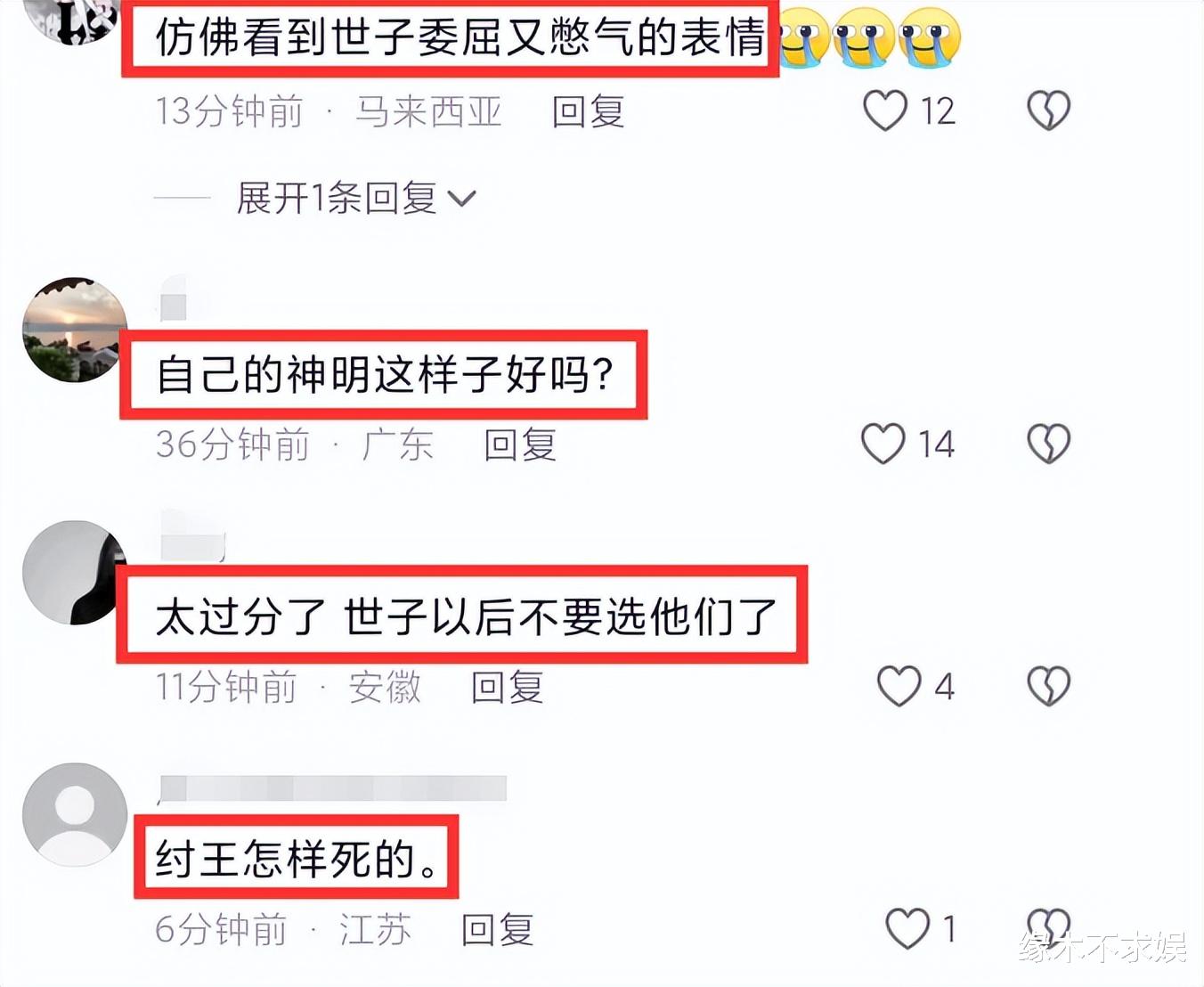The image size is (1204, 987).
Task: Like the Anhui comment with 4 likes
Action: (x=899, y=686)
